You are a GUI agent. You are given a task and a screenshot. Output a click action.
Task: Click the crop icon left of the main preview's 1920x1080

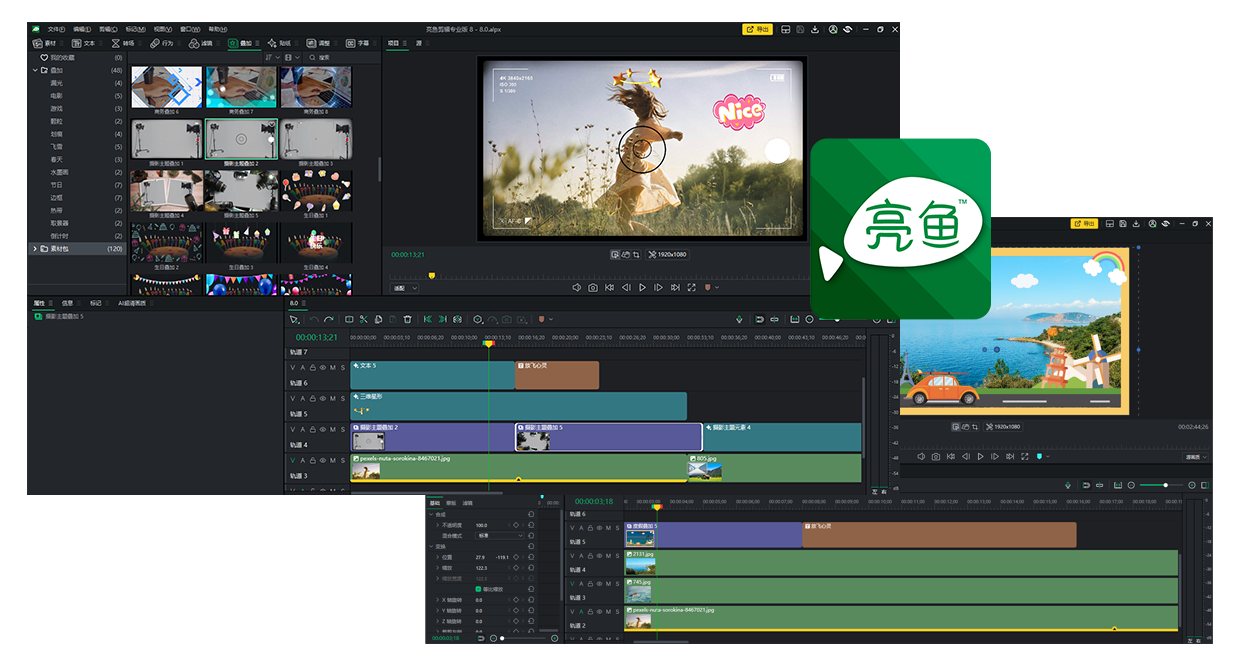pos(636,255)
